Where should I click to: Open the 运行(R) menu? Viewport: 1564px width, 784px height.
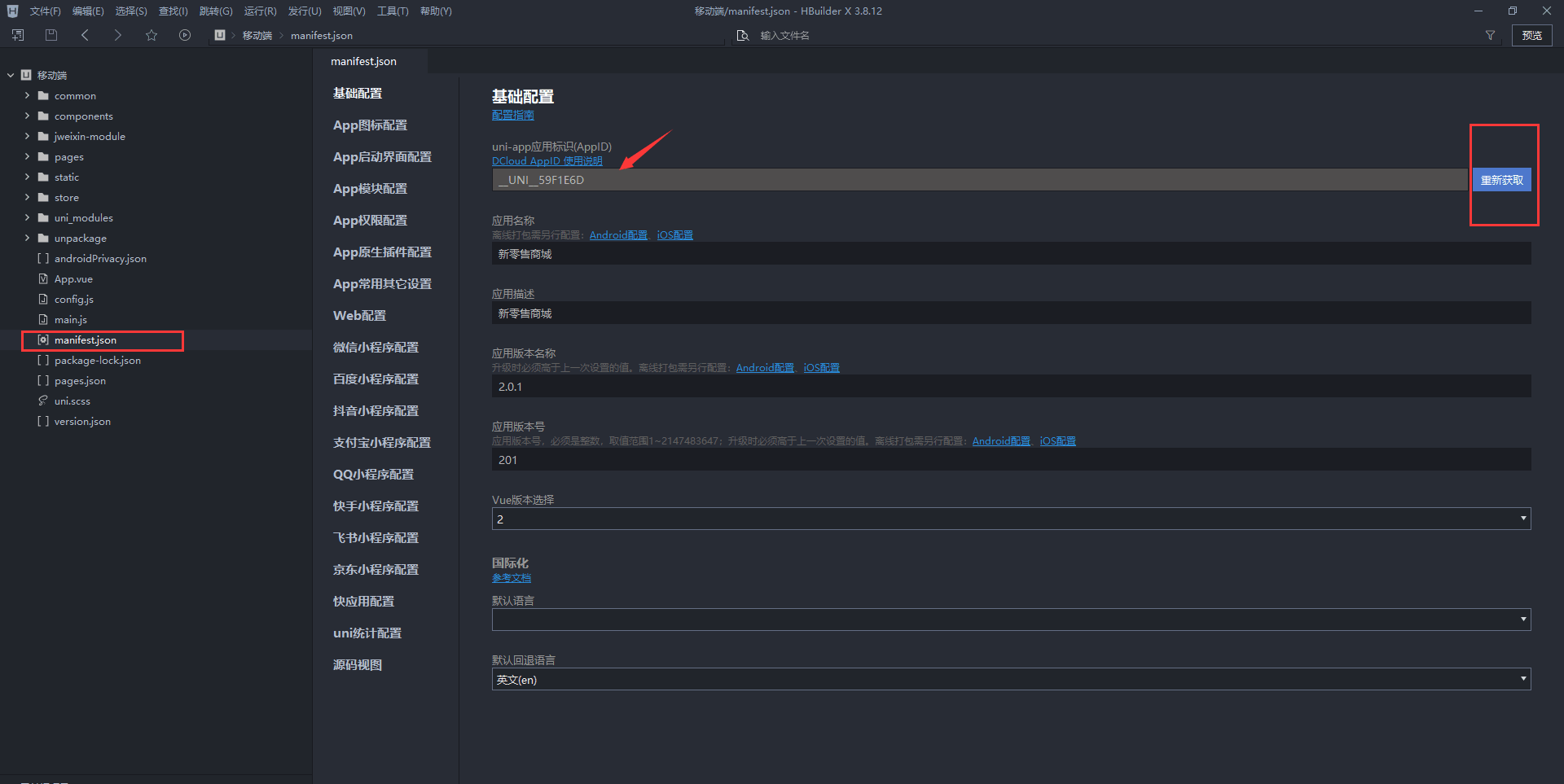(x=260, y=11)
